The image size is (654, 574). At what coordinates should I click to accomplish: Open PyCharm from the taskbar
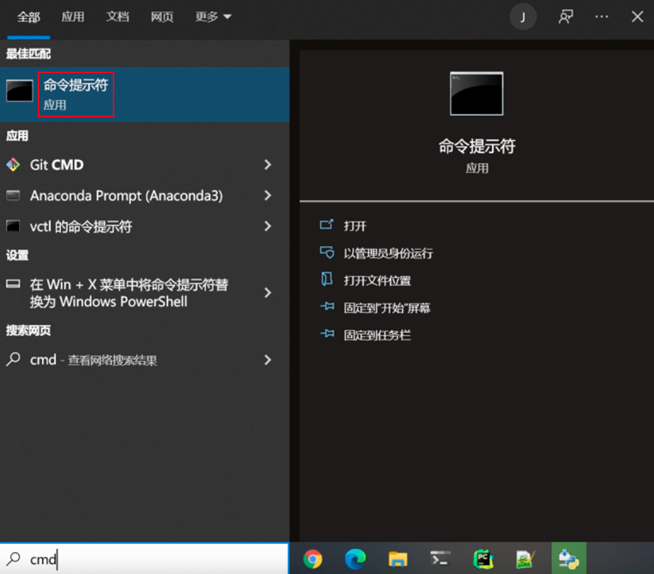[483, 559]
